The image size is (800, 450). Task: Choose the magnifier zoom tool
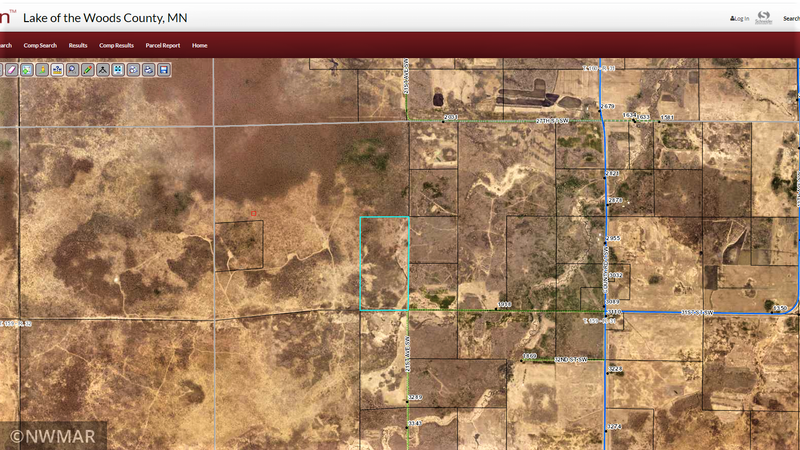click(x=72, y=70)
